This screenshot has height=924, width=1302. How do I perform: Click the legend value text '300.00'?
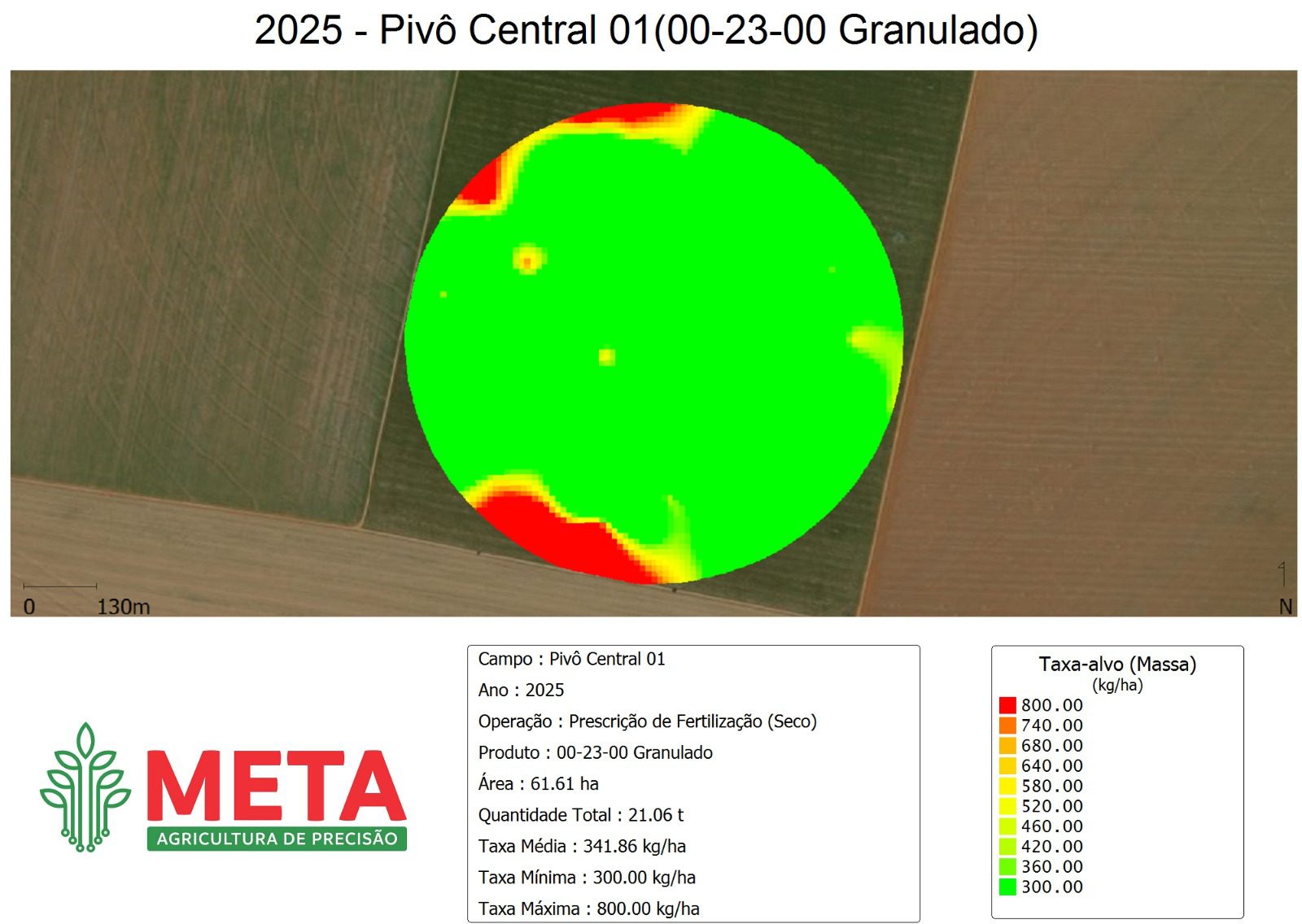point(1052,887)
